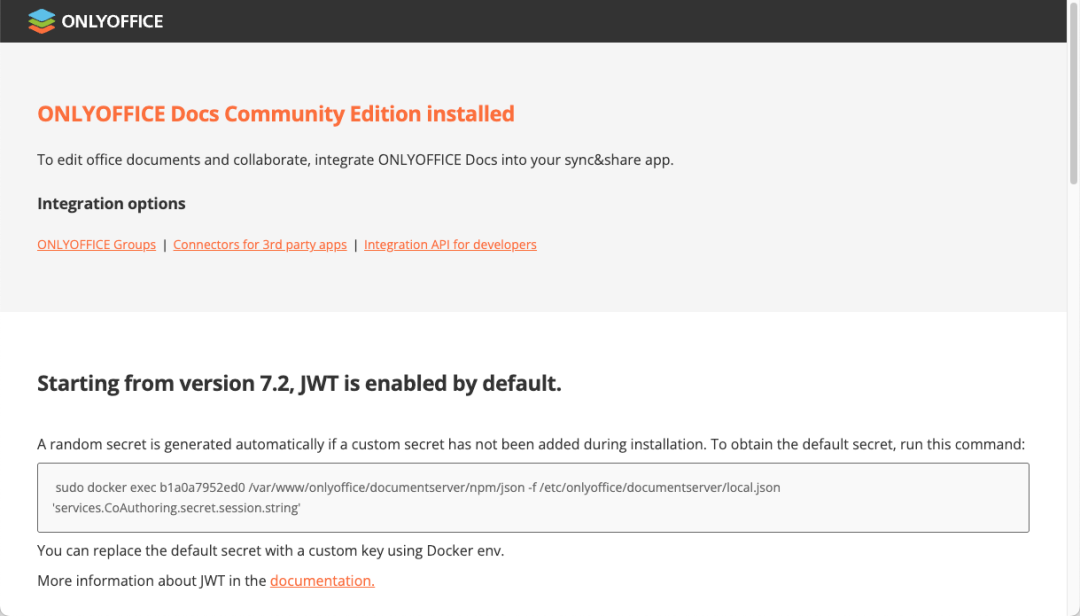Click the 'services.CoAuthoring.secret.session.string' line

pos(177,508)
